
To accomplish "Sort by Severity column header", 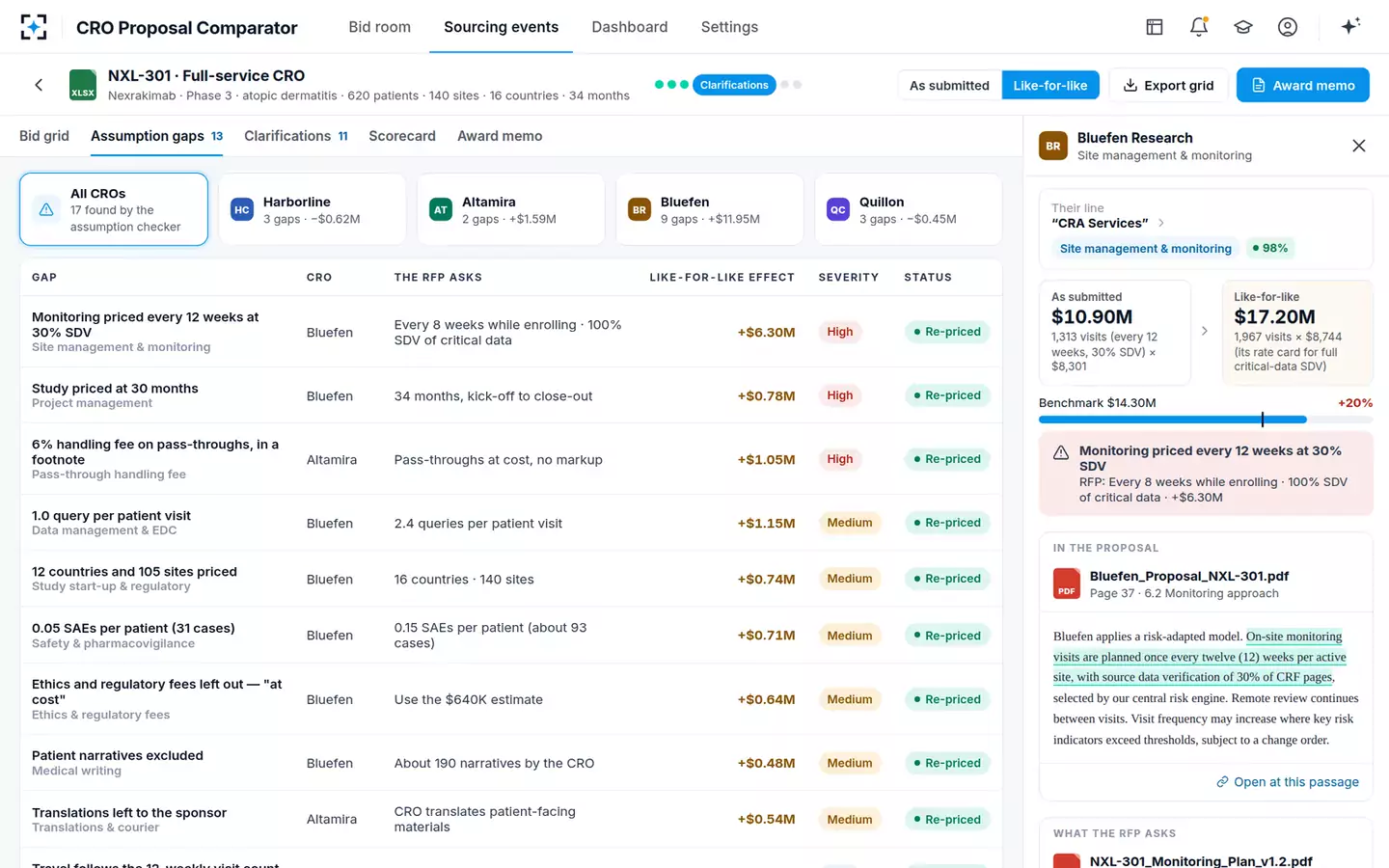I will click(848, 277).
